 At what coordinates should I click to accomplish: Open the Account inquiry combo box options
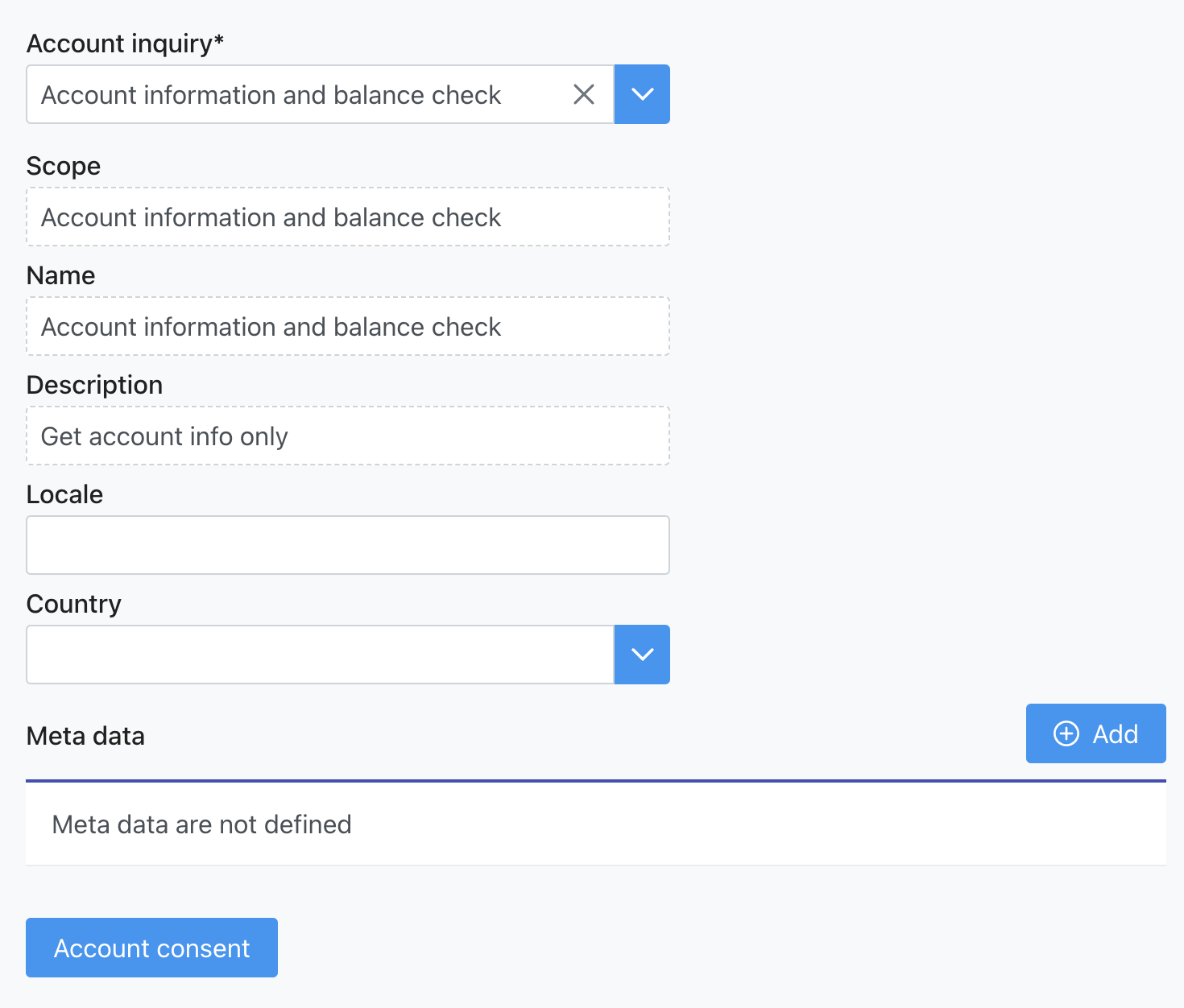coord(642,94)
